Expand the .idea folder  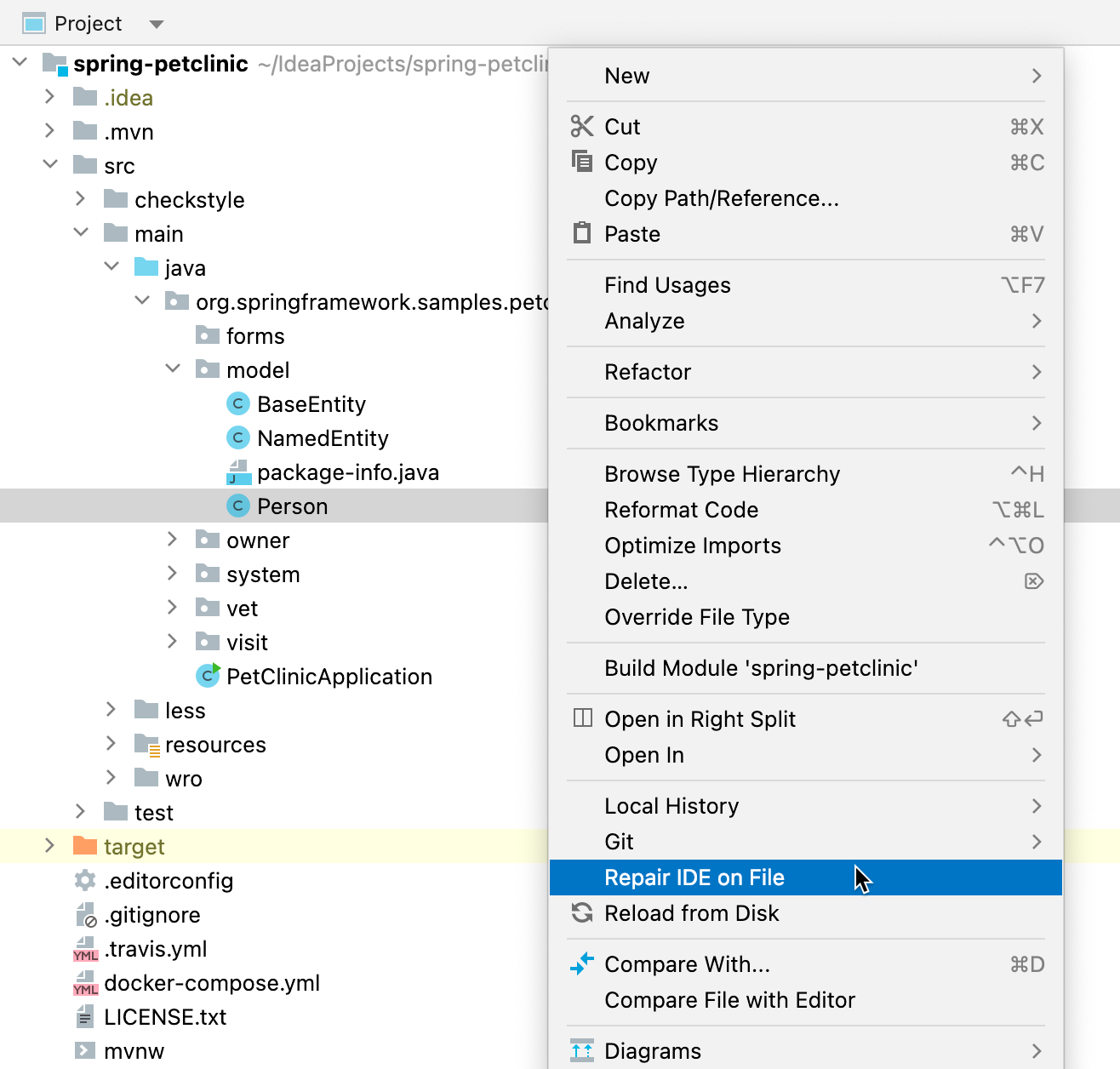[50, 96]
